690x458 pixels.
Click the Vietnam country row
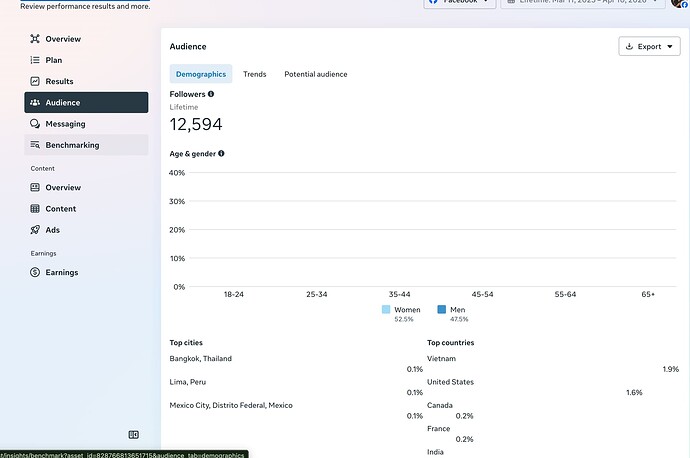(x=553, y=364)
